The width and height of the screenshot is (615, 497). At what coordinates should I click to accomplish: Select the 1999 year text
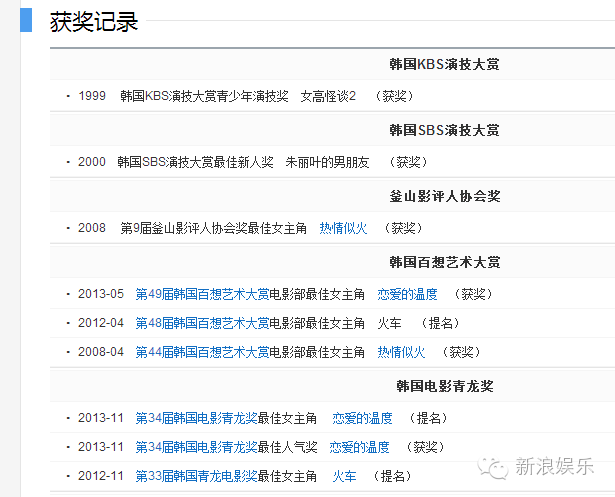point(92,96)
